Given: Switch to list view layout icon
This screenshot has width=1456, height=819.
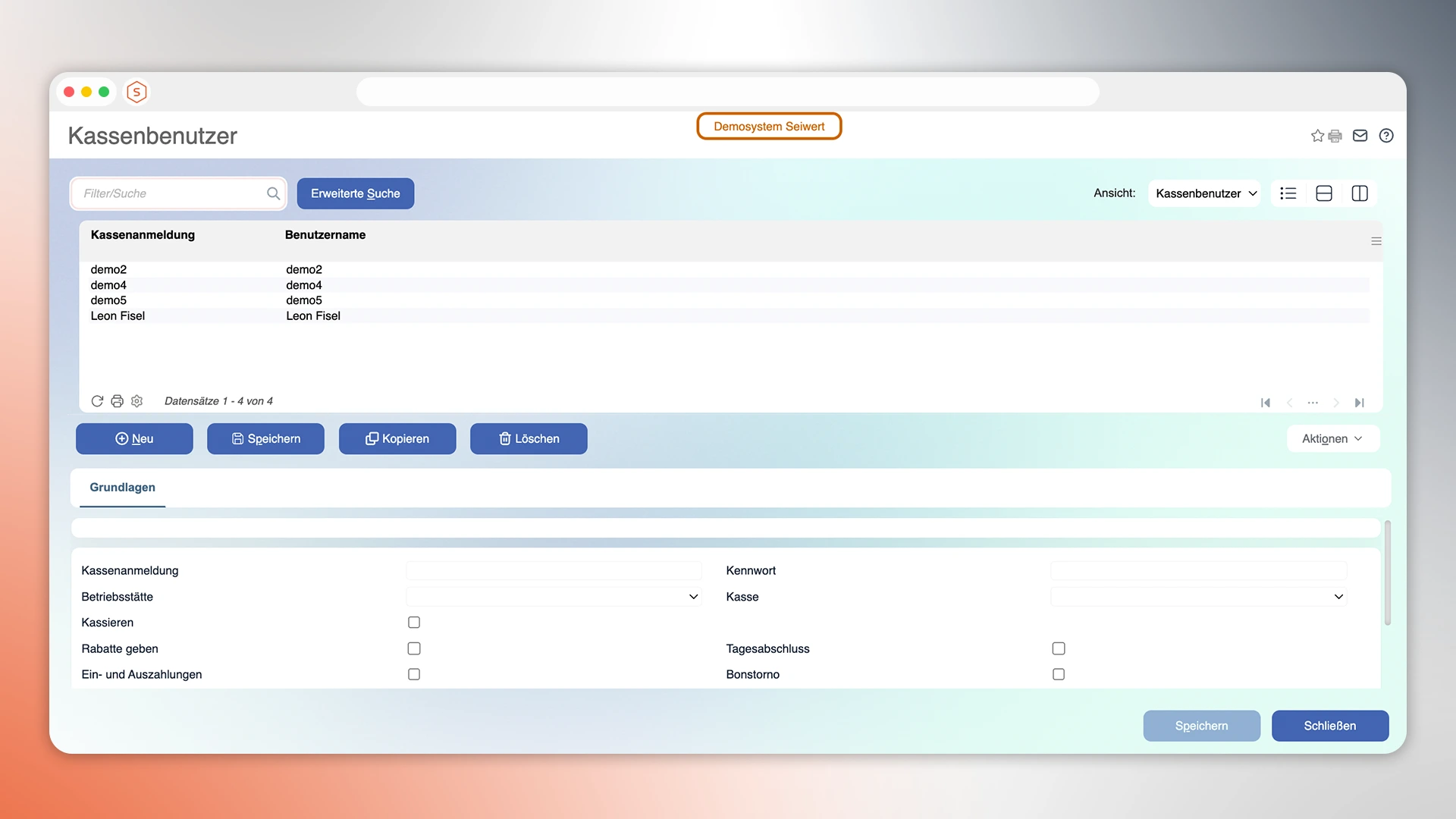Looking at the screenshot, I should [x=1287, y=193].
